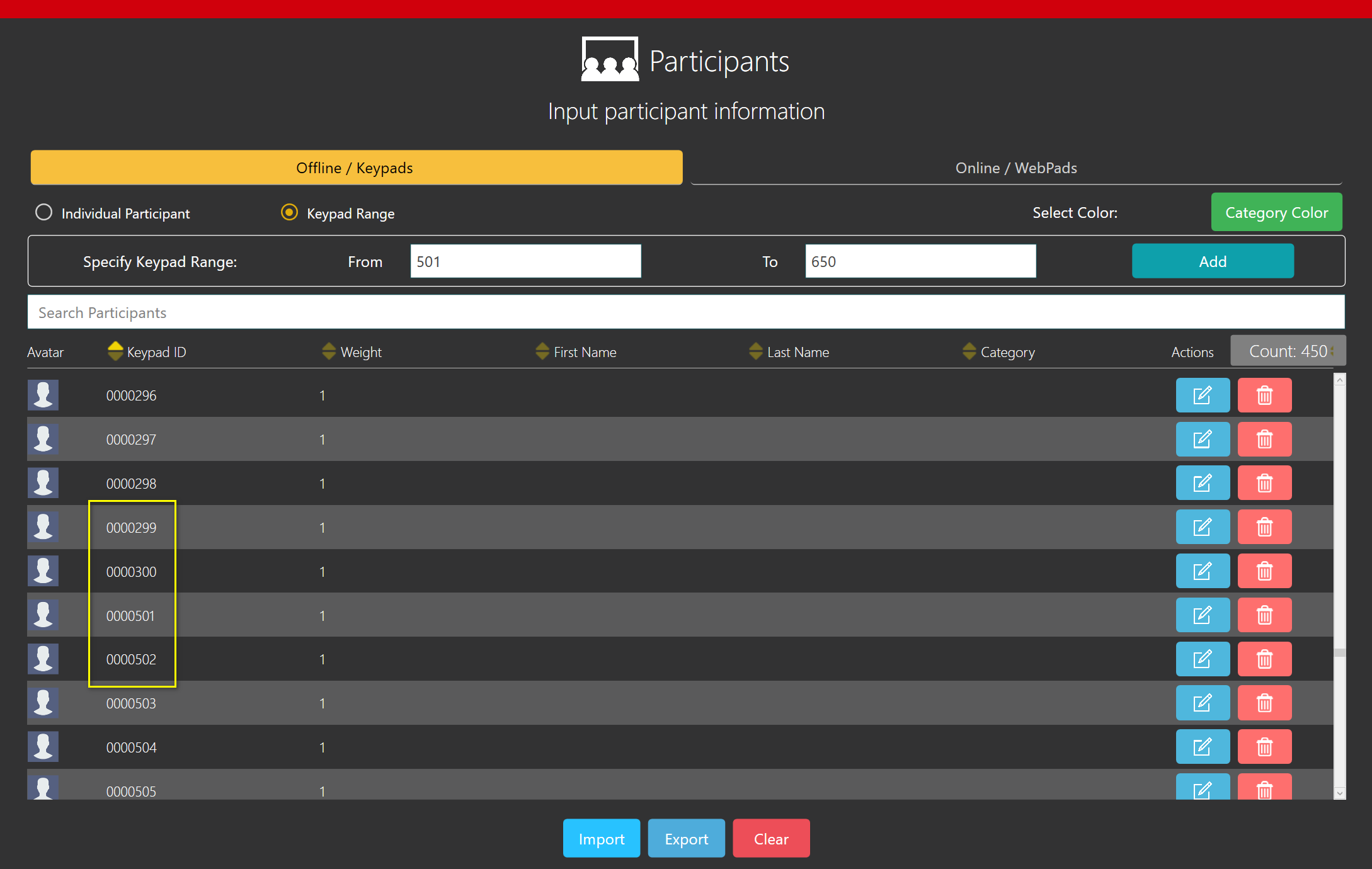Sort participants by Last Name
The width and height of the screenshot is (1372, 869).
click(756, 351)
